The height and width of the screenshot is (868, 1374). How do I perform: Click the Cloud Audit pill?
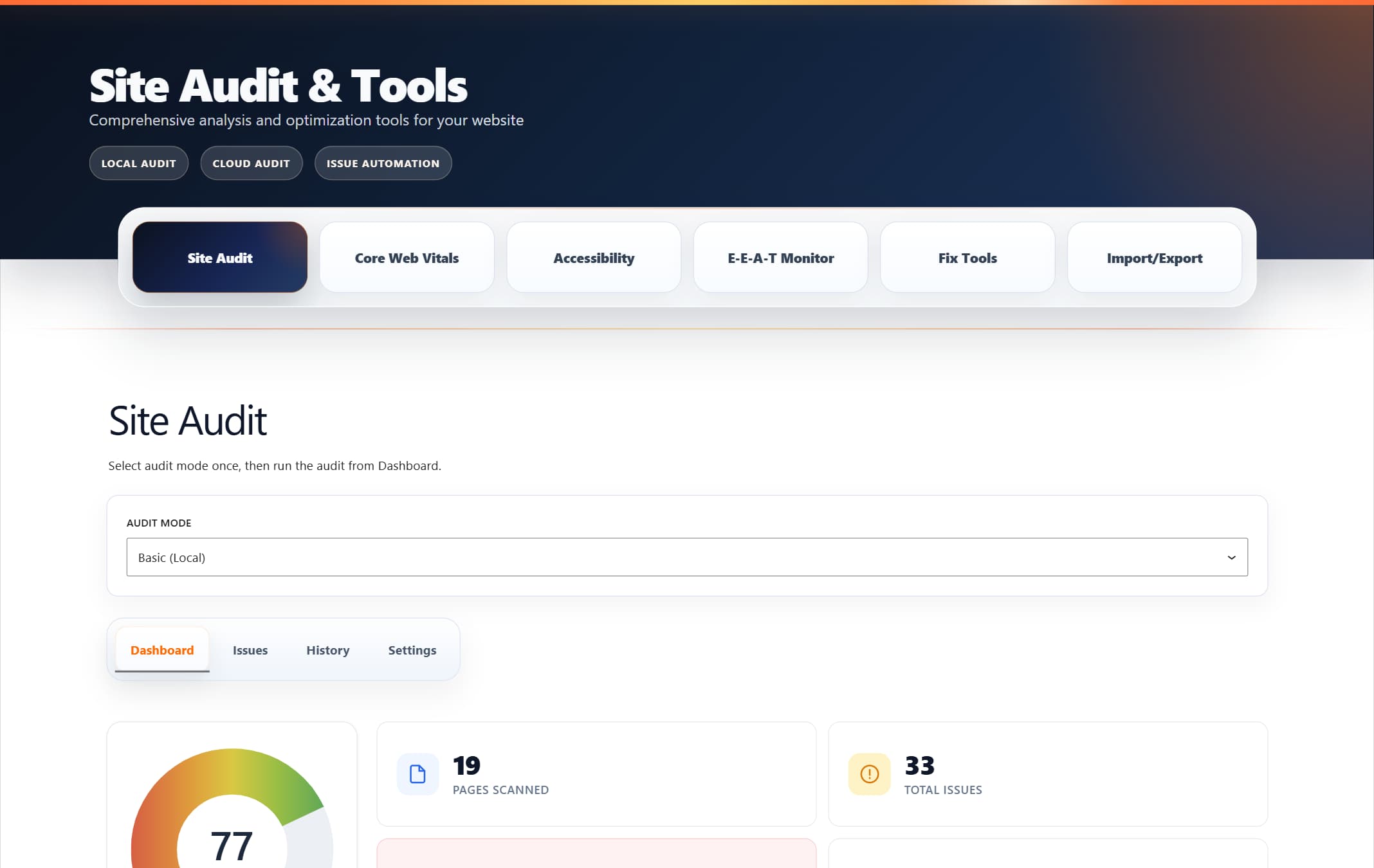point(252,163)
